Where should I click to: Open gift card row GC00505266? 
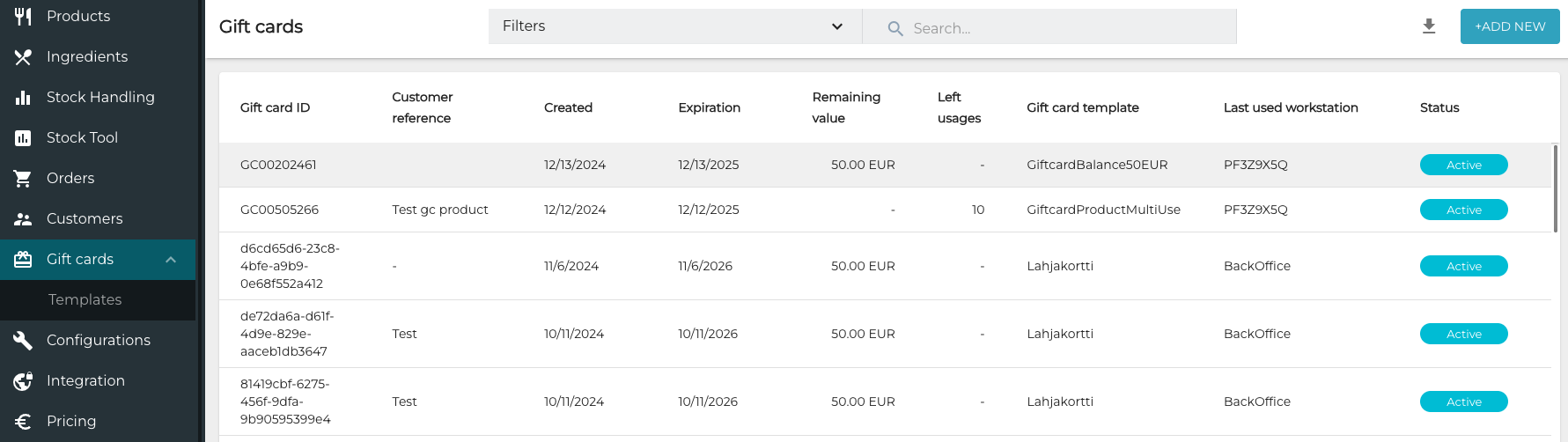(279, 210)
